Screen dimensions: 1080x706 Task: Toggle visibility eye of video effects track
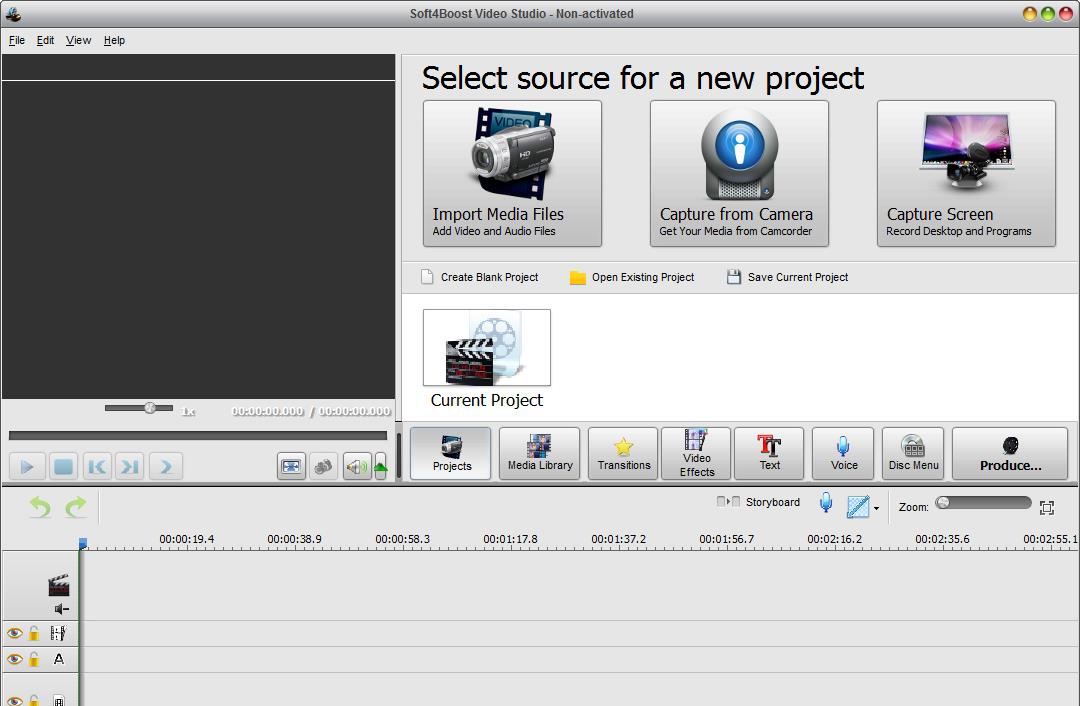tap(14, 633)
